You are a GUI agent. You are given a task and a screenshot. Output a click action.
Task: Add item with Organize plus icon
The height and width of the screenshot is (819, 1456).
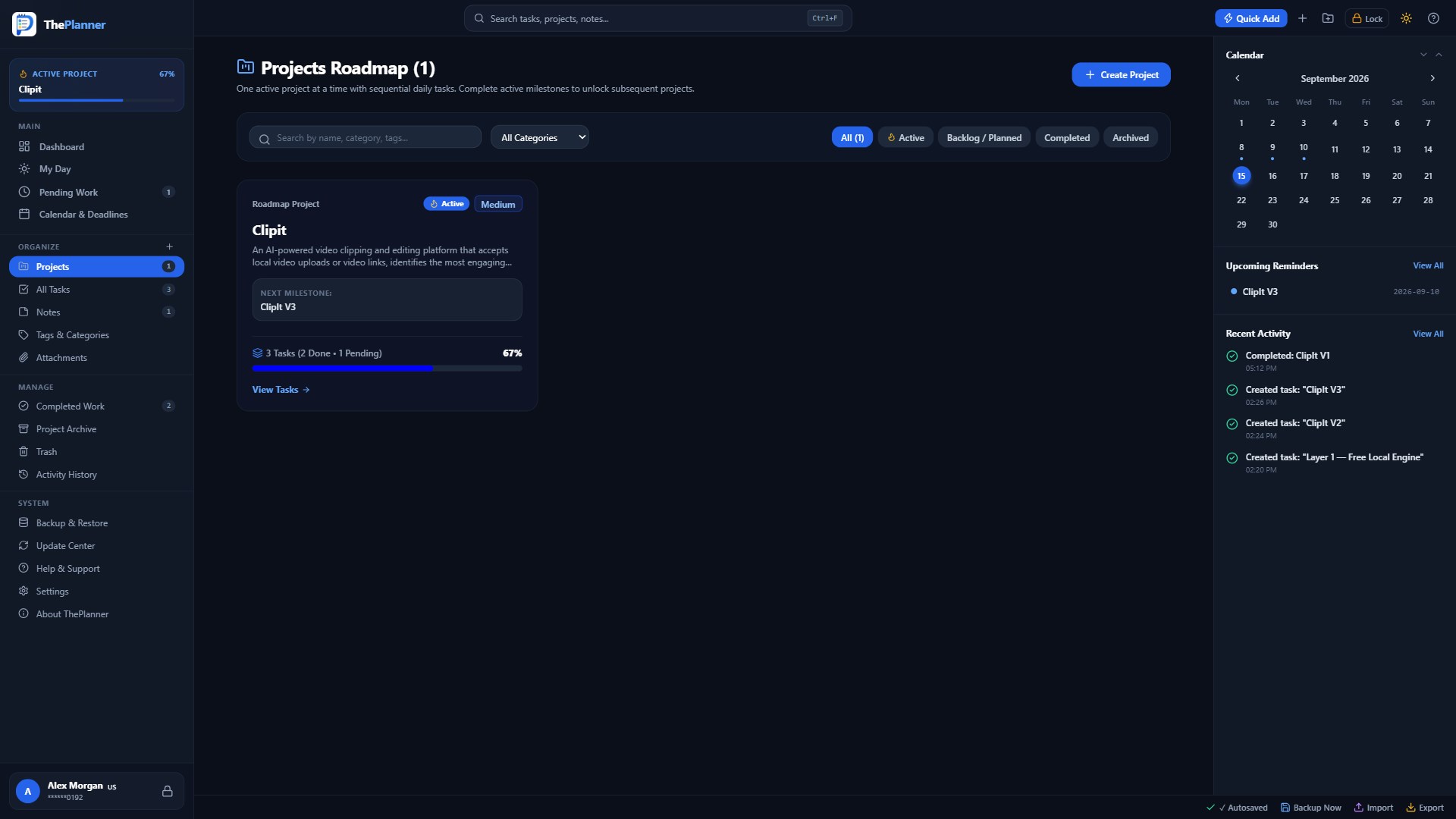[x=169, y=246]
